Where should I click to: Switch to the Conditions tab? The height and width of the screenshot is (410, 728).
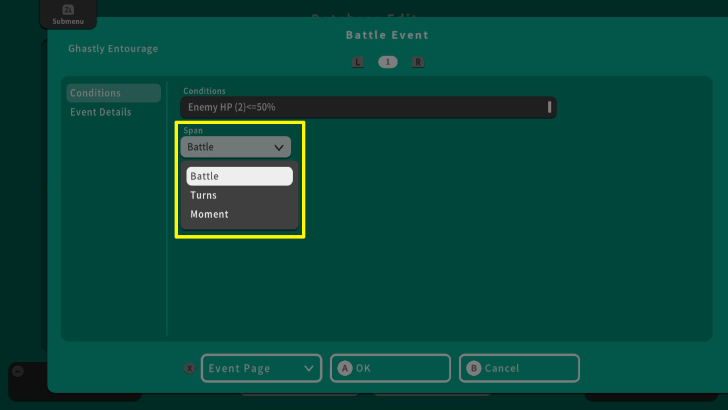[x=113, y=93]
